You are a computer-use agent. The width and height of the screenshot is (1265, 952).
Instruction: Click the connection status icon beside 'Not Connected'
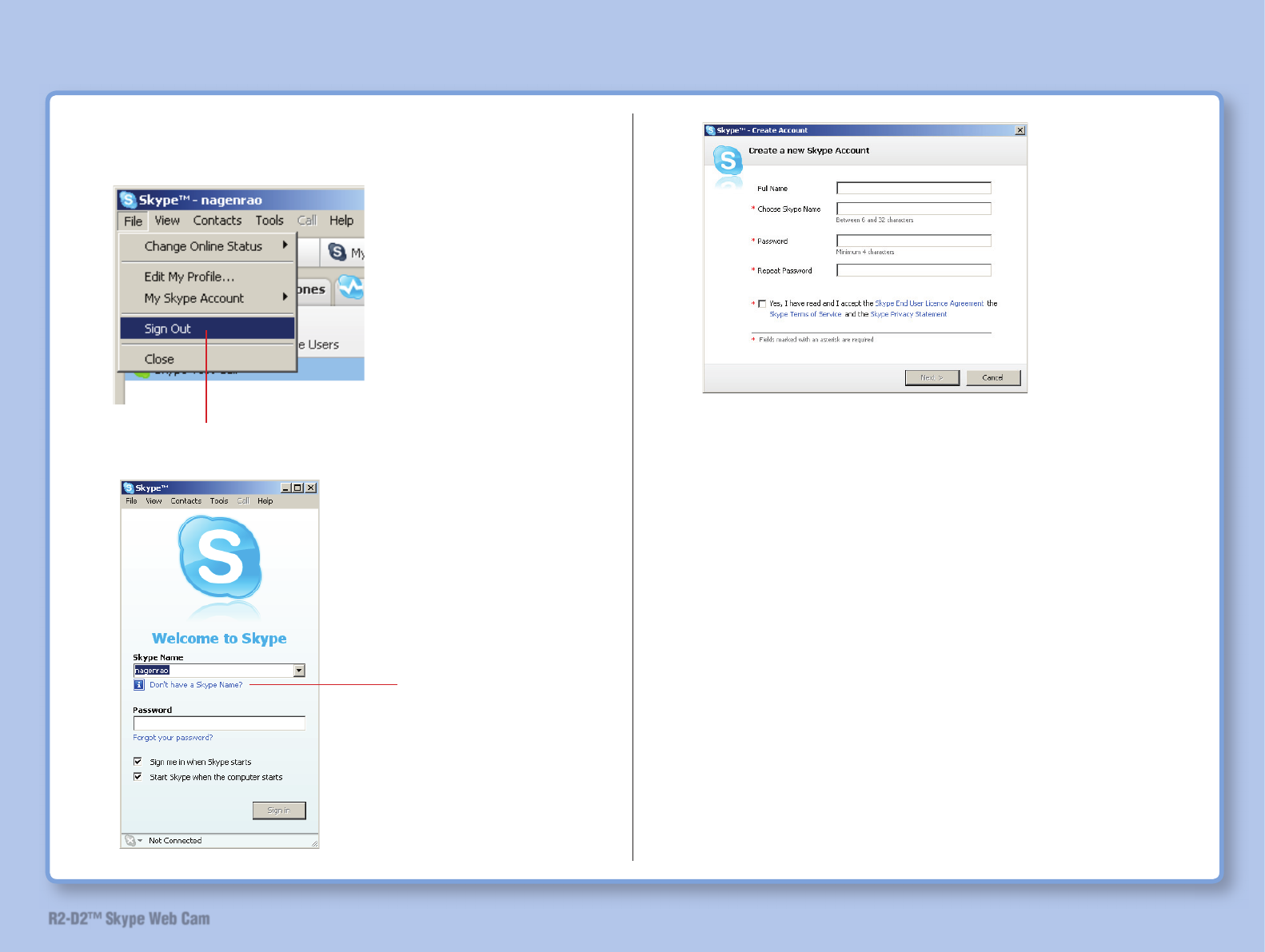click(130, 840)
